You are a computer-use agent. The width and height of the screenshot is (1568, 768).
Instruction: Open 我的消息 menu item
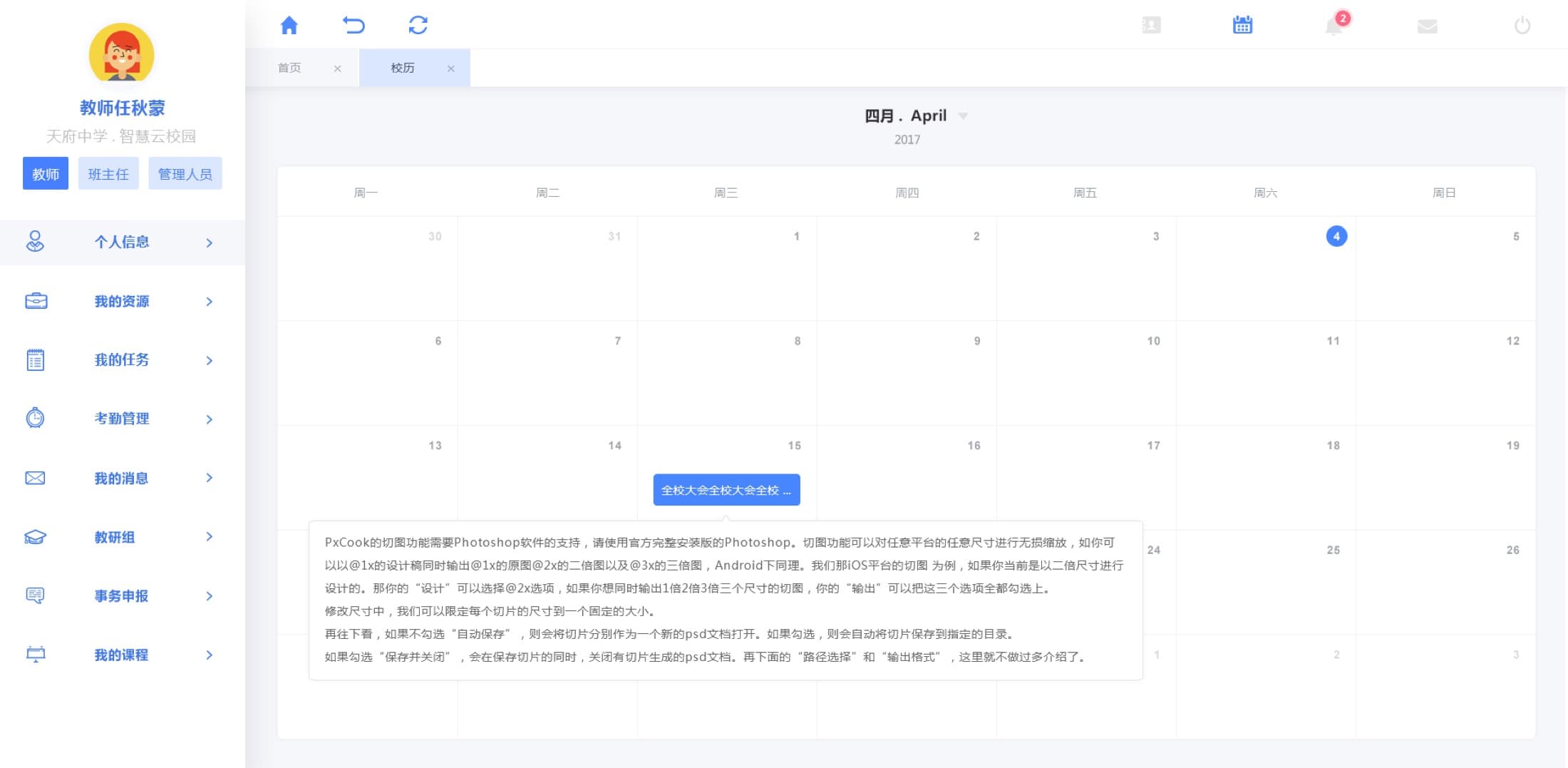[123, 478]
